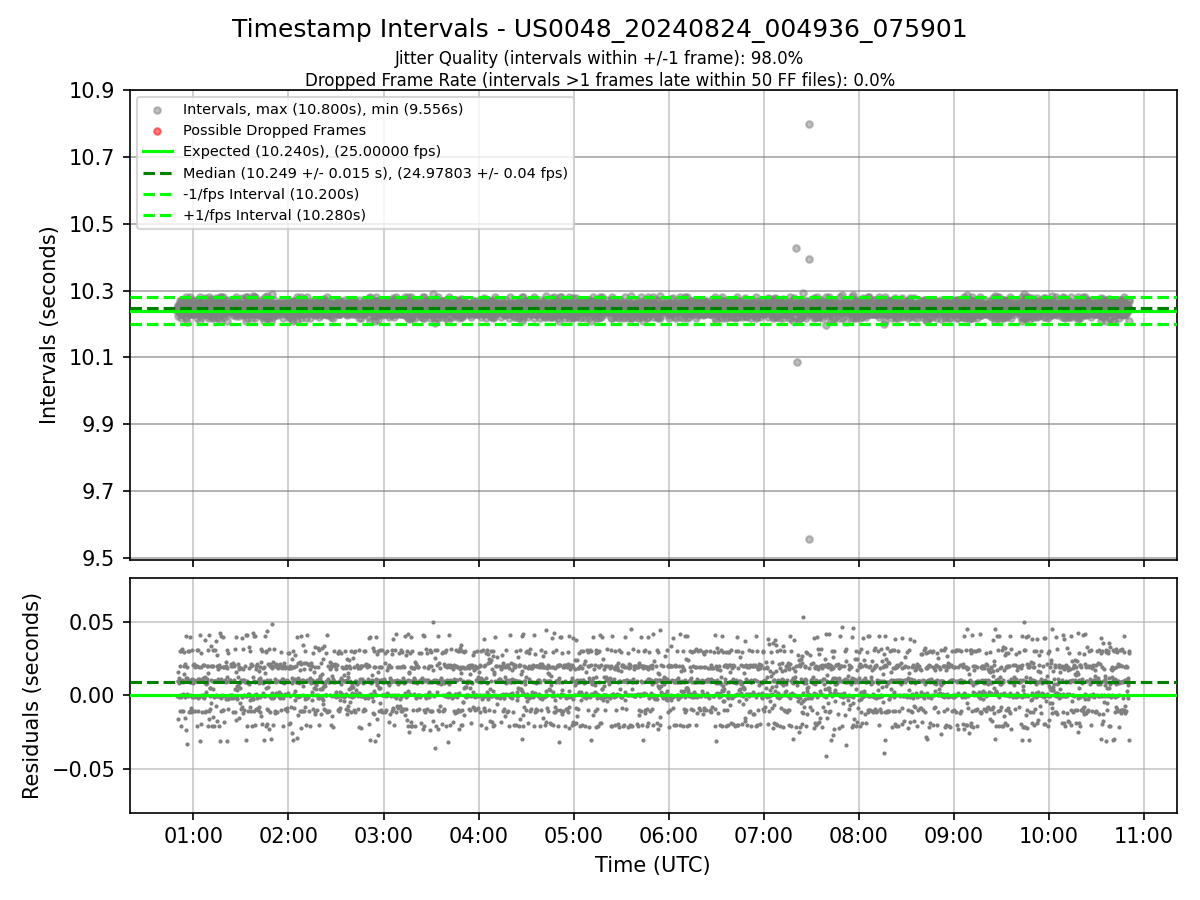
Task: Click the 11:00 time tick label
Action: pos(1143,835)
